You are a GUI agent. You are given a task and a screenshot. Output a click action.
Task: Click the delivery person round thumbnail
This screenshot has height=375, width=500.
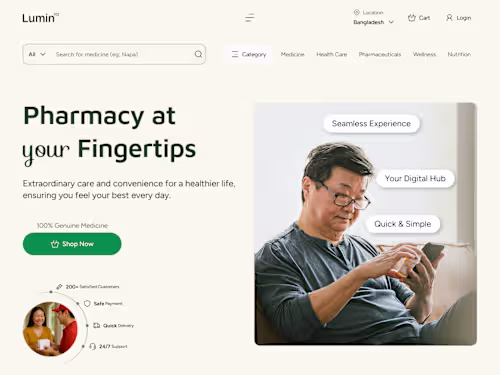click(x=50, y=329)
